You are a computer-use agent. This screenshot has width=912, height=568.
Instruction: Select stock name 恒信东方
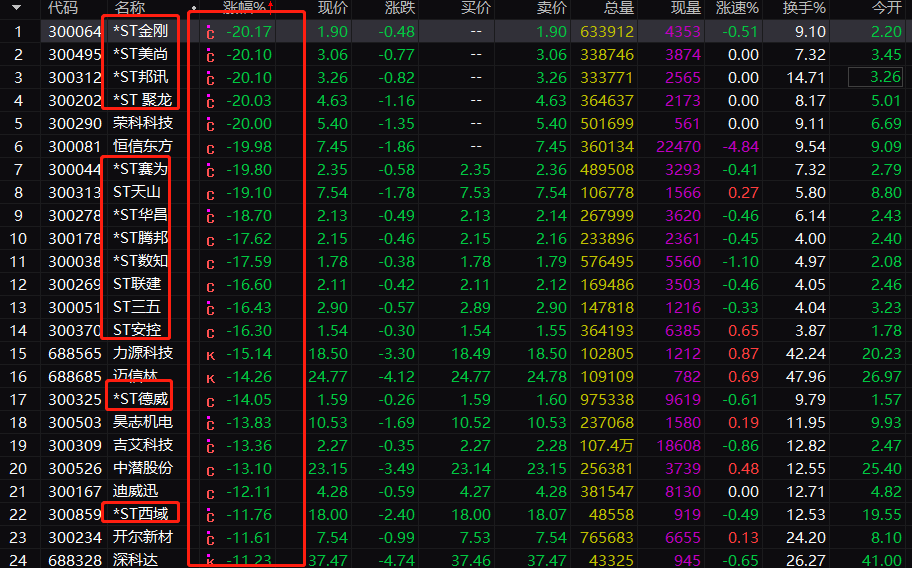coord(142,146)
